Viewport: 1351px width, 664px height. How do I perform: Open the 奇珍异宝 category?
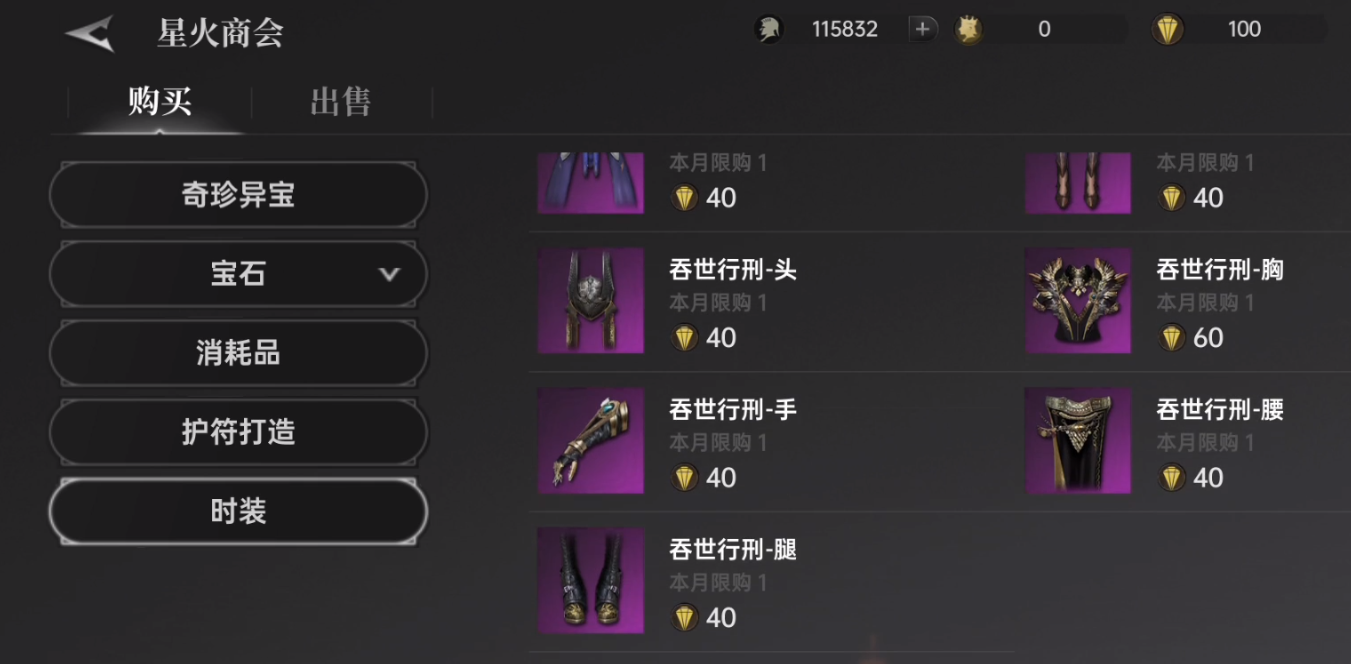pos(238,195)
